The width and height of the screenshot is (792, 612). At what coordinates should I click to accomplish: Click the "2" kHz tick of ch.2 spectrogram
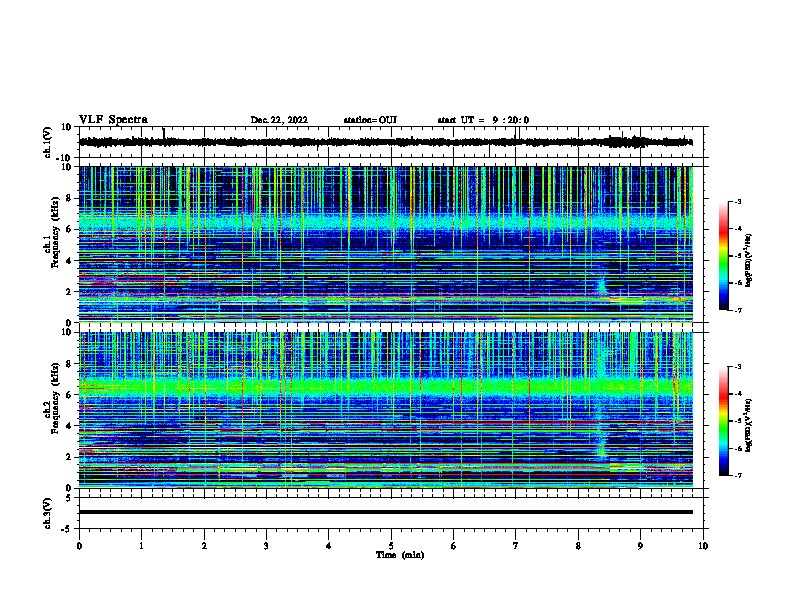point(70,457)
